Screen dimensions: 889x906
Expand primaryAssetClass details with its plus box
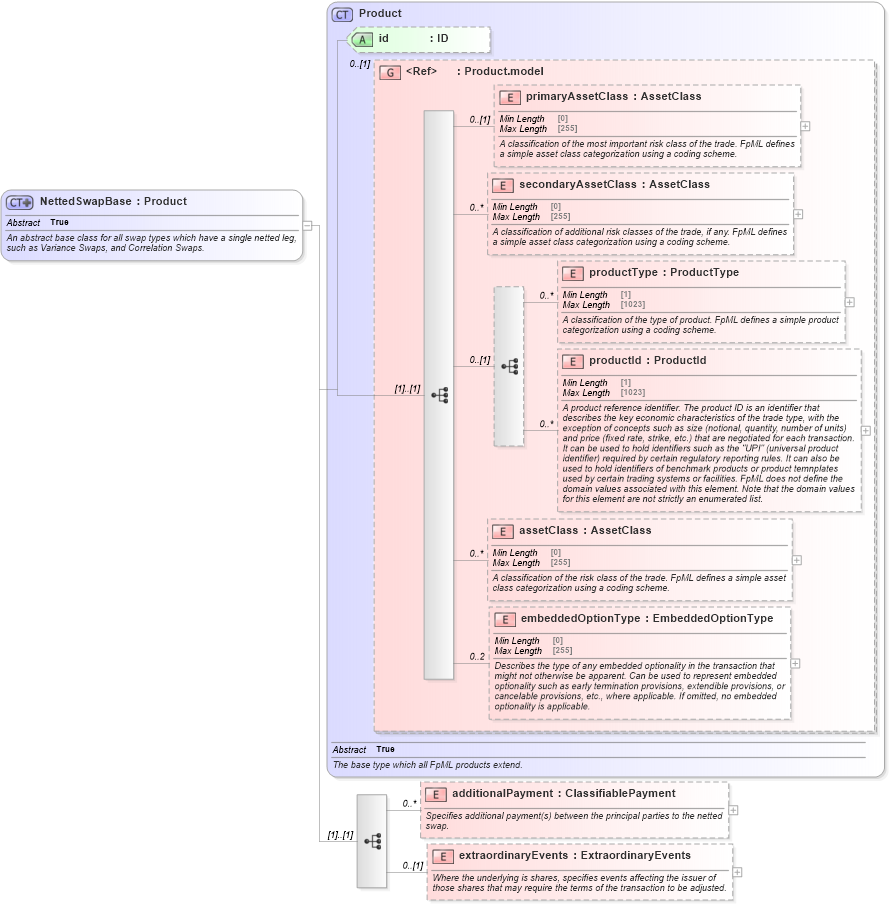pyautogui.click(x=803, y=126)
